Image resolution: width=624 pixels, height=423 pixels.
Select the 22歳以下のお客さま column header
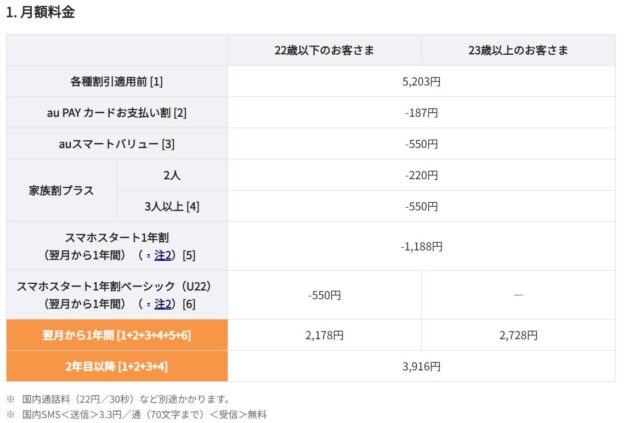(x=324, y=50)
